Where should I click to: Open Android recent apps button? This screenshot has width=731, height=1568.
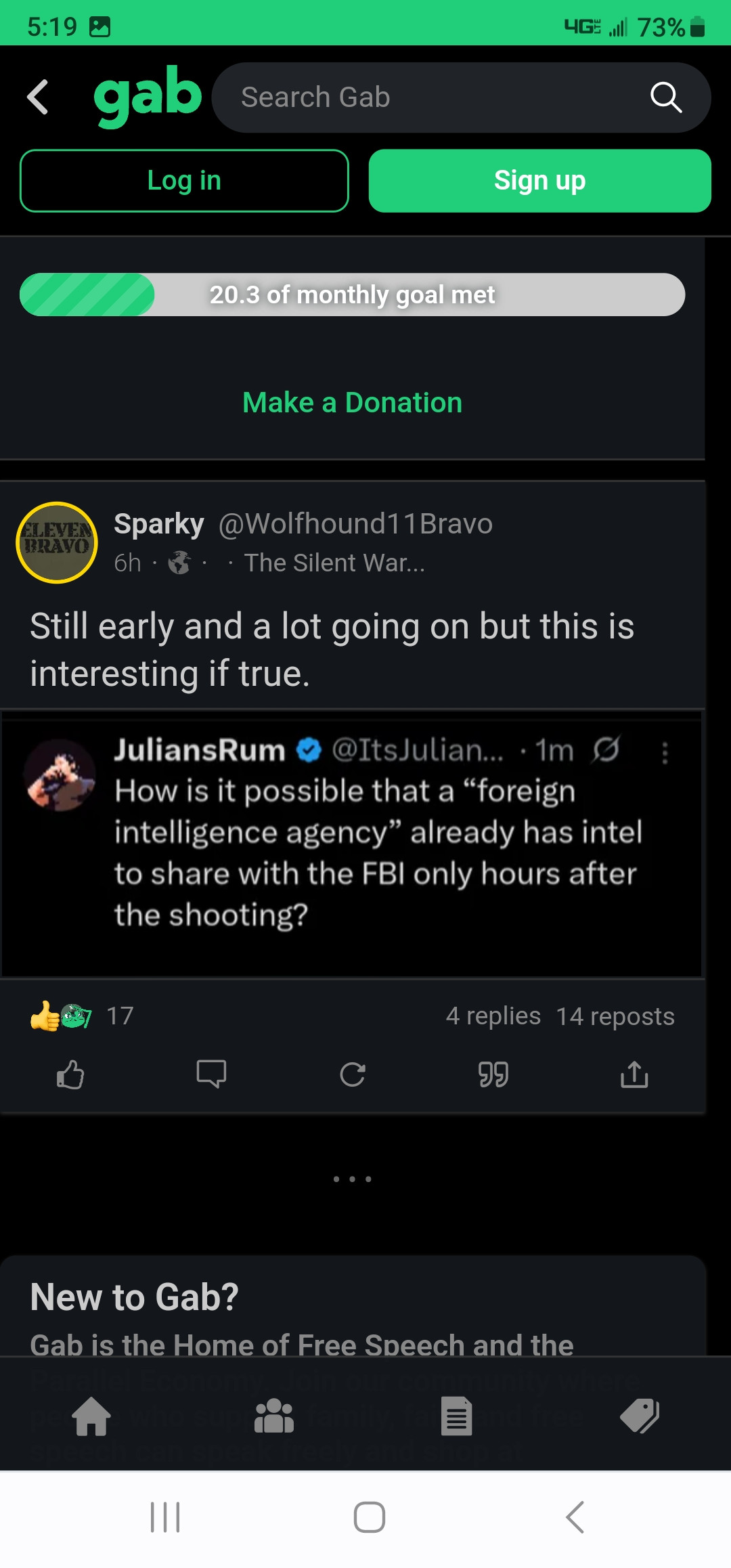165,1517
